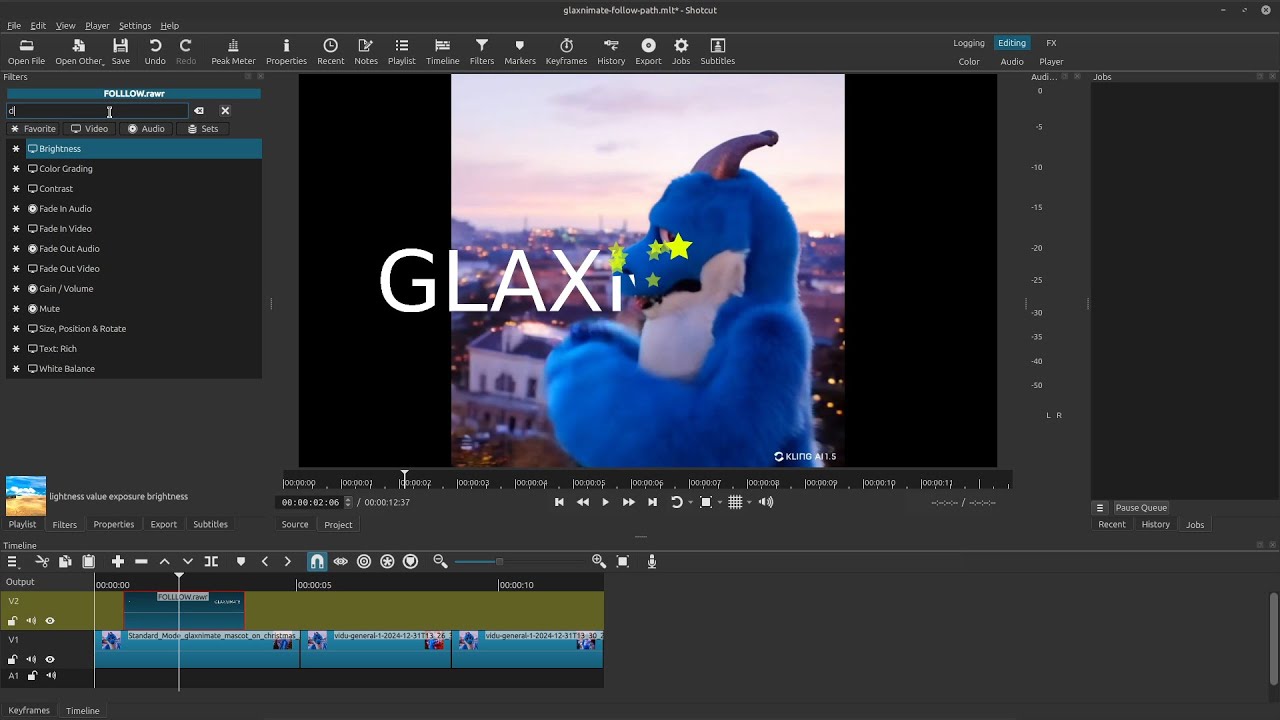Switch to the Logging layout

point(969,43)
